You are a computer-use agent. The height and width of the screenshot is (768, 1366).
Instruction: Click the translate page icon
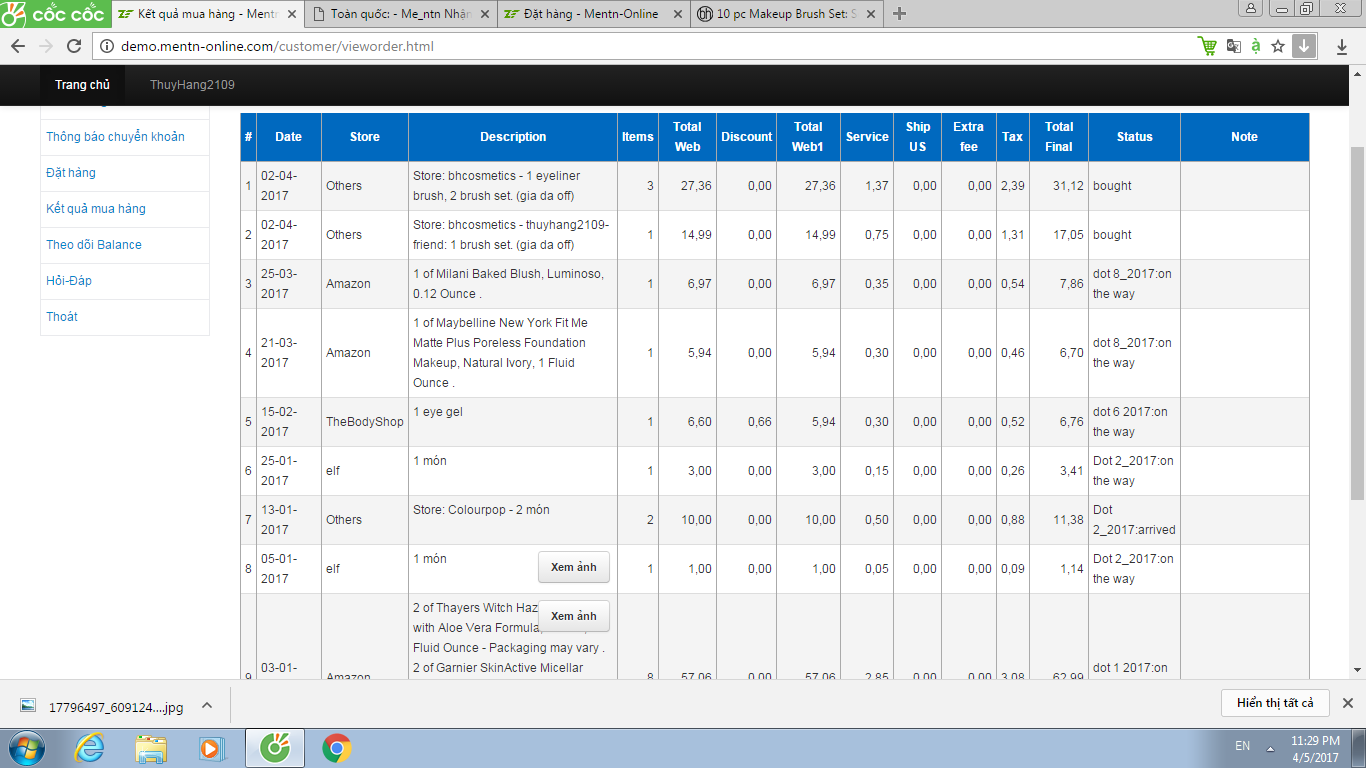(x=1234, y=46)
